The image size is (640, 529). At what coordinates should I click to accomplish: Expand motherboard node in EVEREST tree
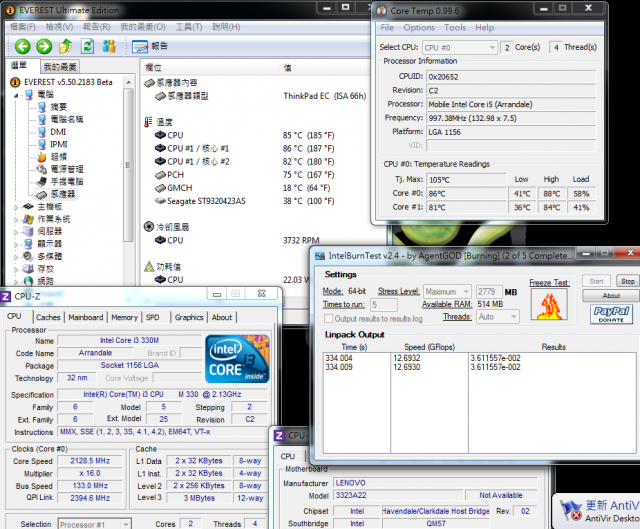[16, 207]
